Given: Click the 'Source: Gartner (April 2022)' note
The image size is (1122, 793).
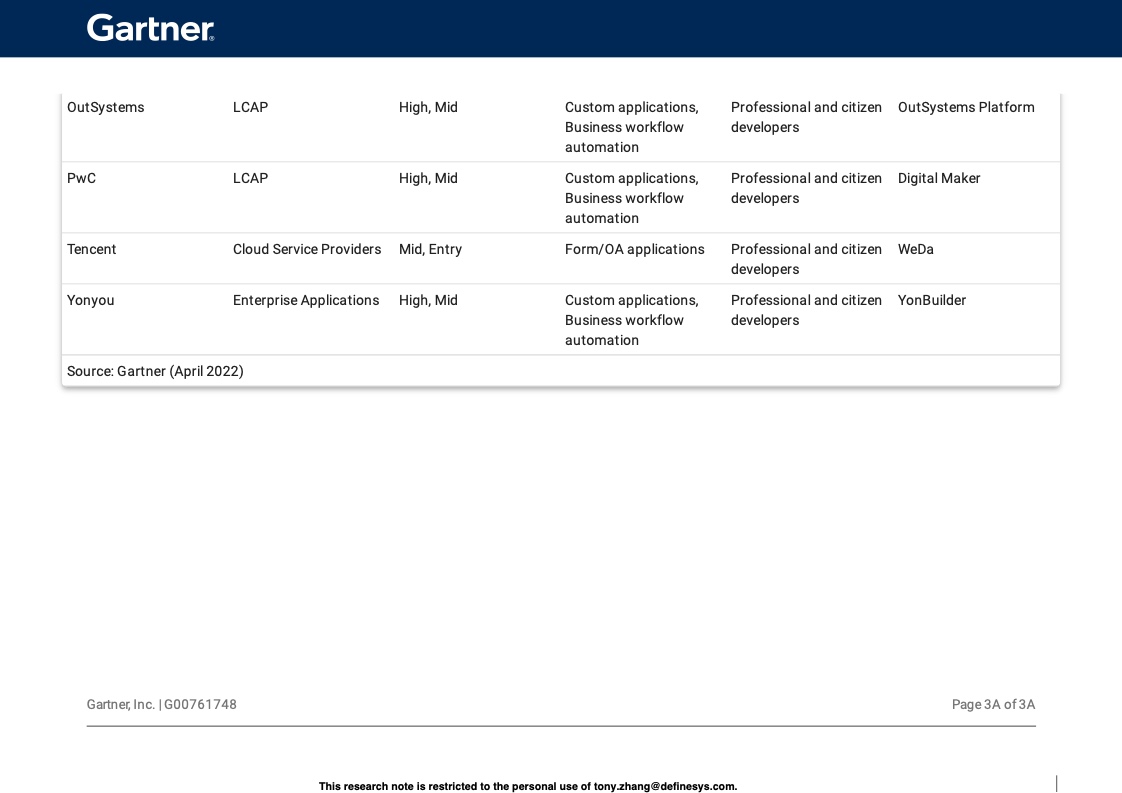Looking at the screenshot, I should click(155, 371).
